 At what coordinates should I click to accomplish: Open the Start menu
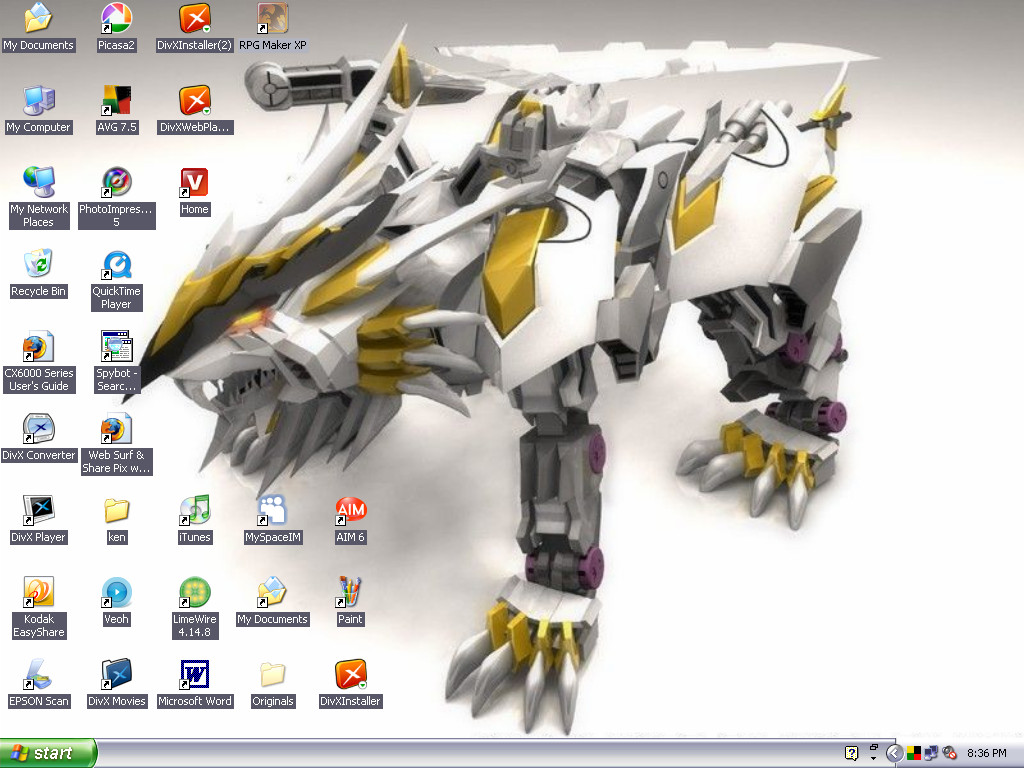coord(48,753)
